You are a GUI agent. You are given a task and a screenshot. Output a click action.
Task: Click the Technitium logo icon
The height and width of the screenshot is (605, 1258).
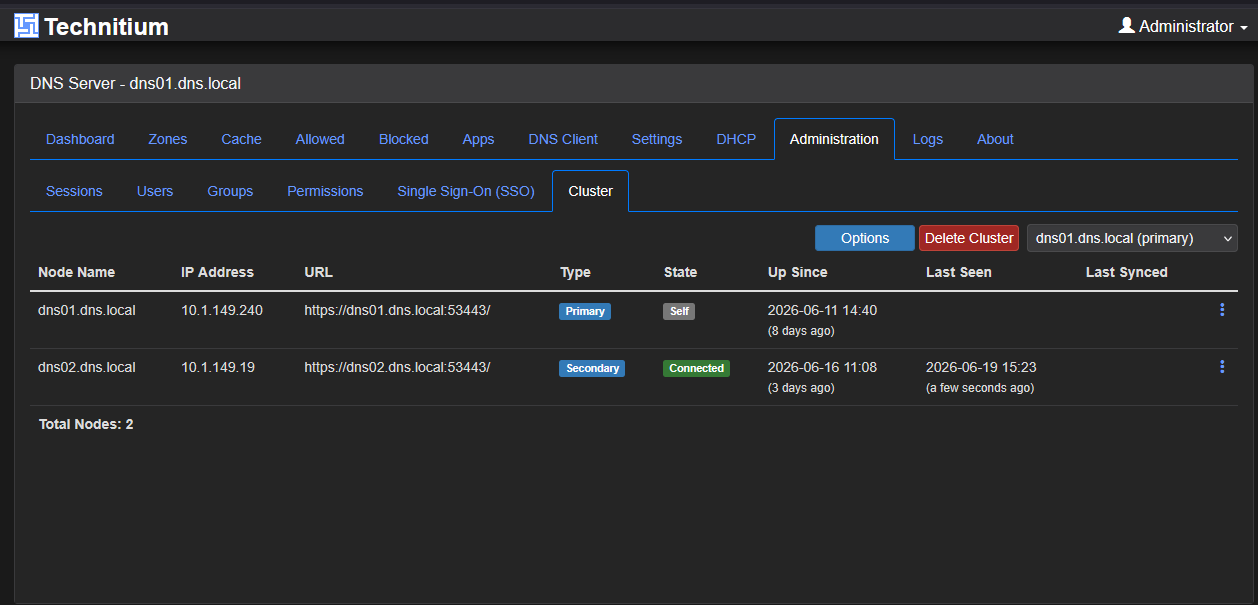point(26,26)
